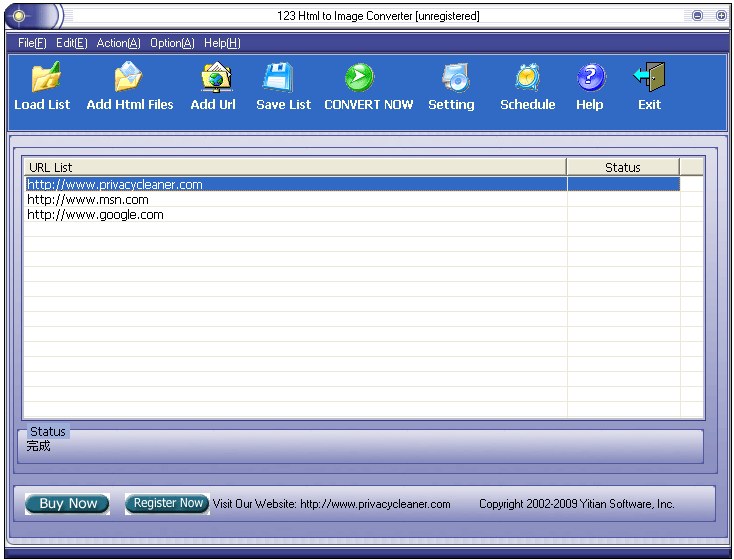The width and height of the screenshot is (734, 560).
Task: Click the Add Url icon
Action: point(213,79)
